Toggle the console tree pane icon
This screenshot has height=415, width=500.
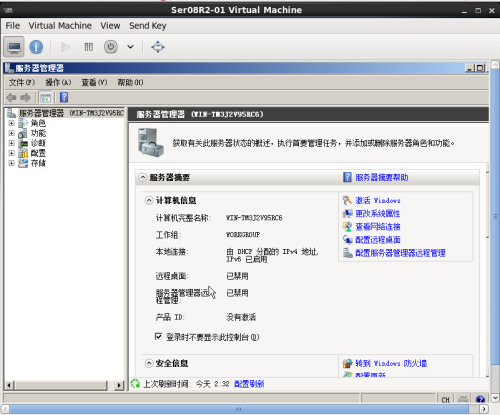coord(45,98)
